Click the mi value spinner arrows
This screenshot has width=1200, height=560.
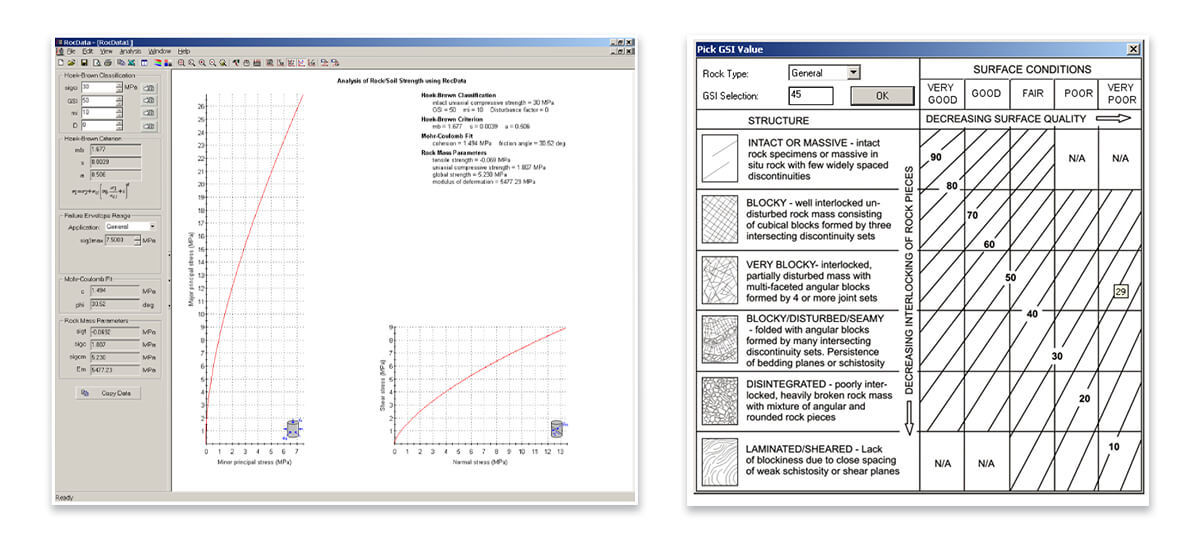pos(119,113)
